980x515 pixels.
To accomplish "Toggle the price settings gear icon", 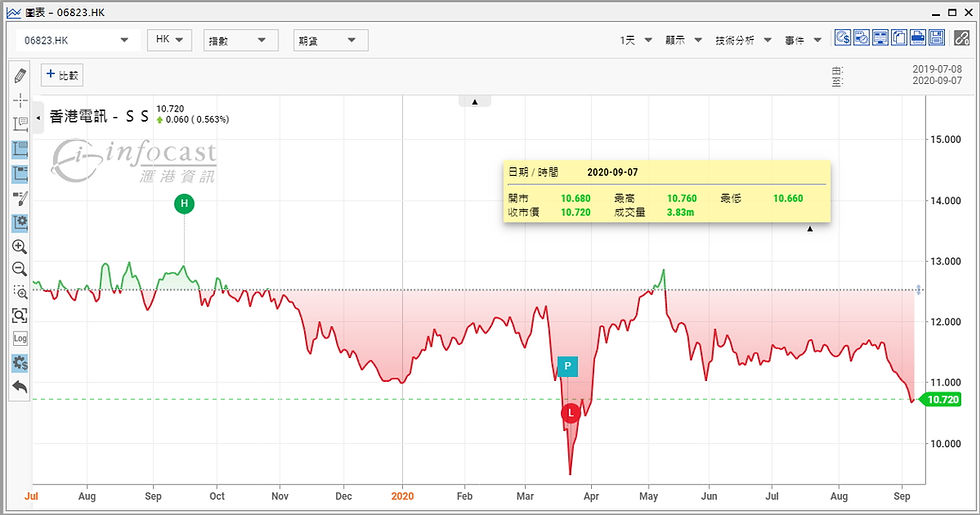I will 20,362.
